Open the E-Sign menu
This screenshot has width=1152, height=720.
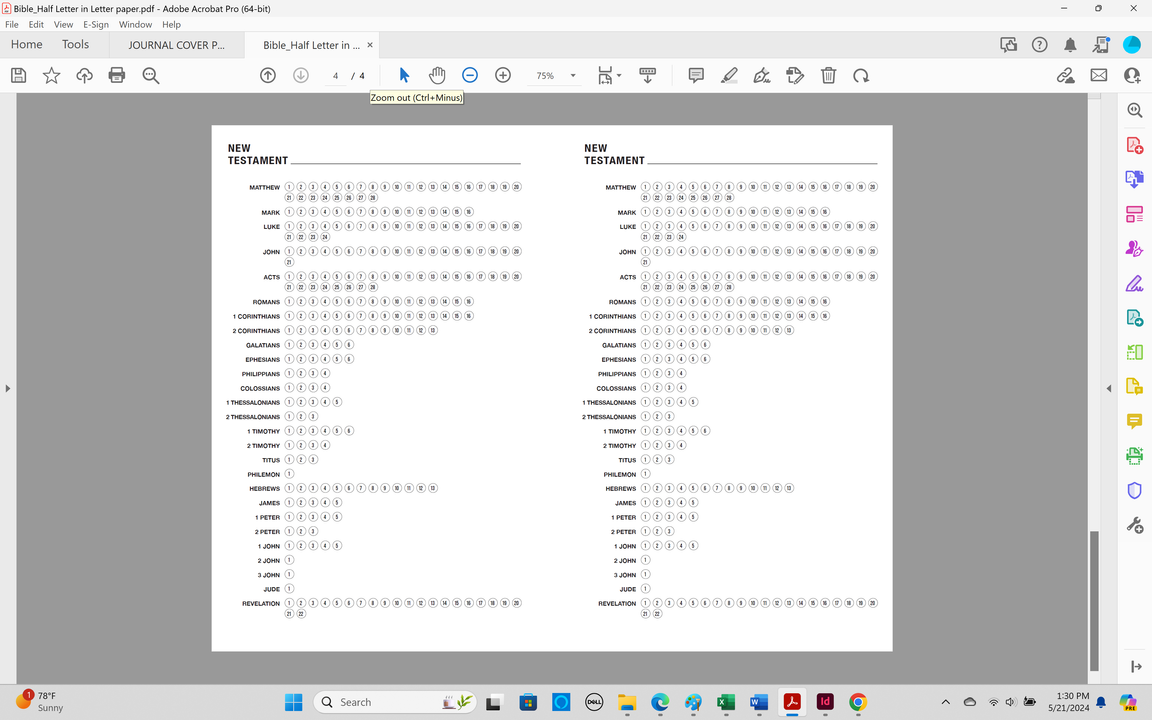[96, 24]
